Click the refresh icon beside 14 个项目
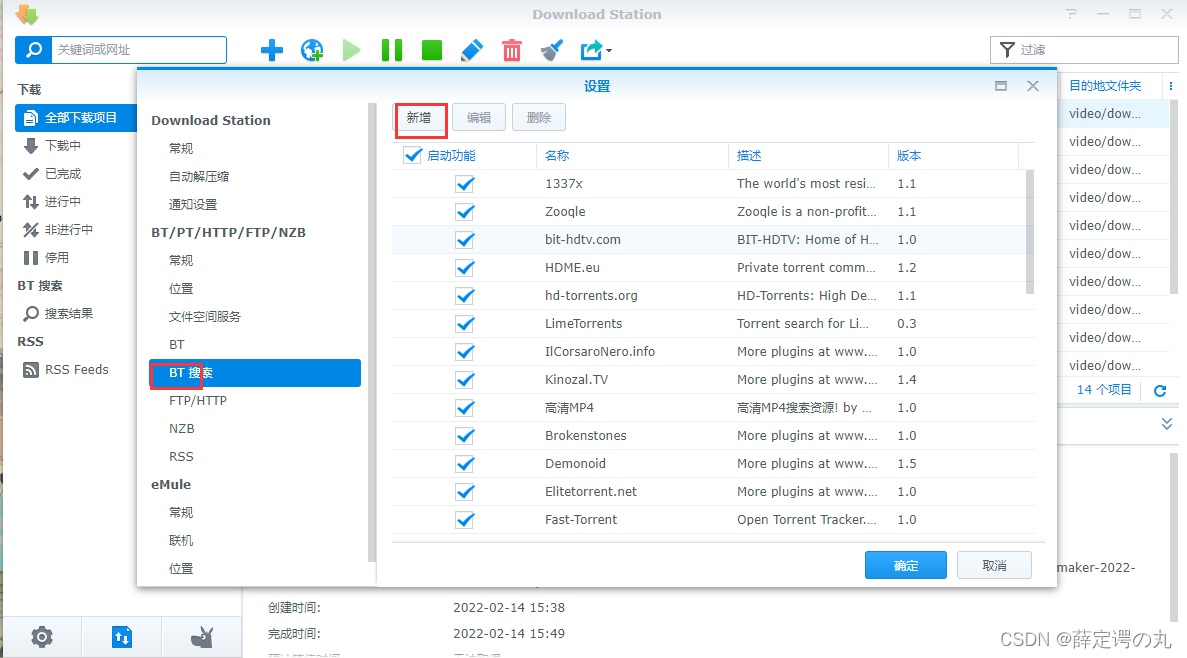The width and height of the screenshot is (1187, 658). 1160,391
